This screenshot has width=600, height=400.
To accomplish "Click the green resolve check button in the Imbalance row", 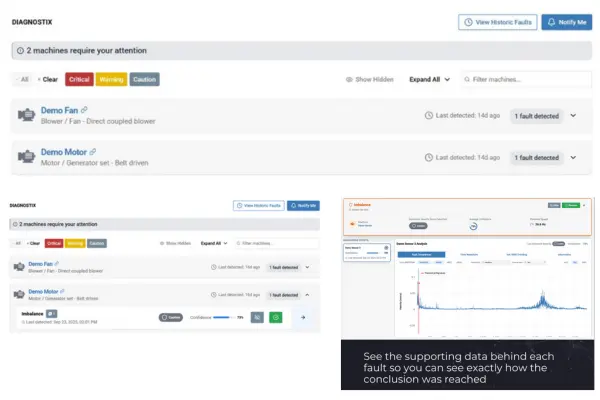I will [276, 317].
